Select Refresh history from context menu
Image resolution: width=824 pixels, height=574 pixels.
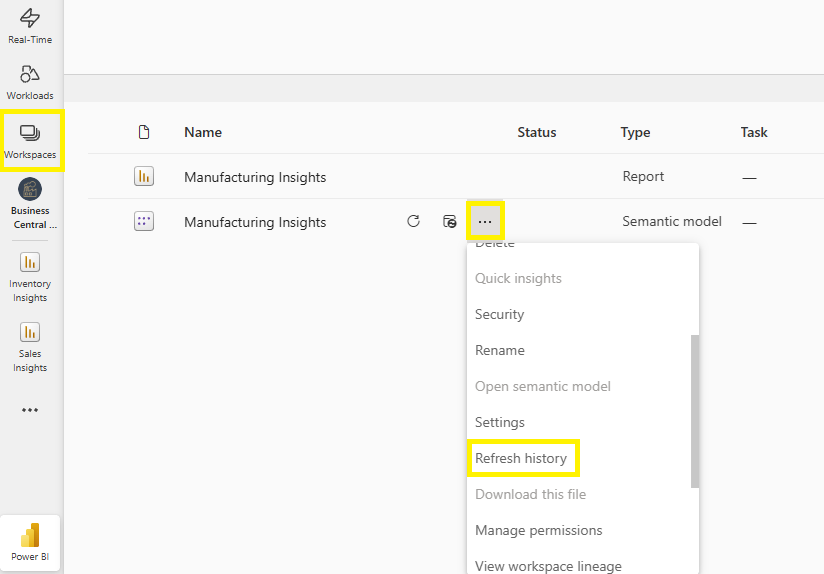521,458
